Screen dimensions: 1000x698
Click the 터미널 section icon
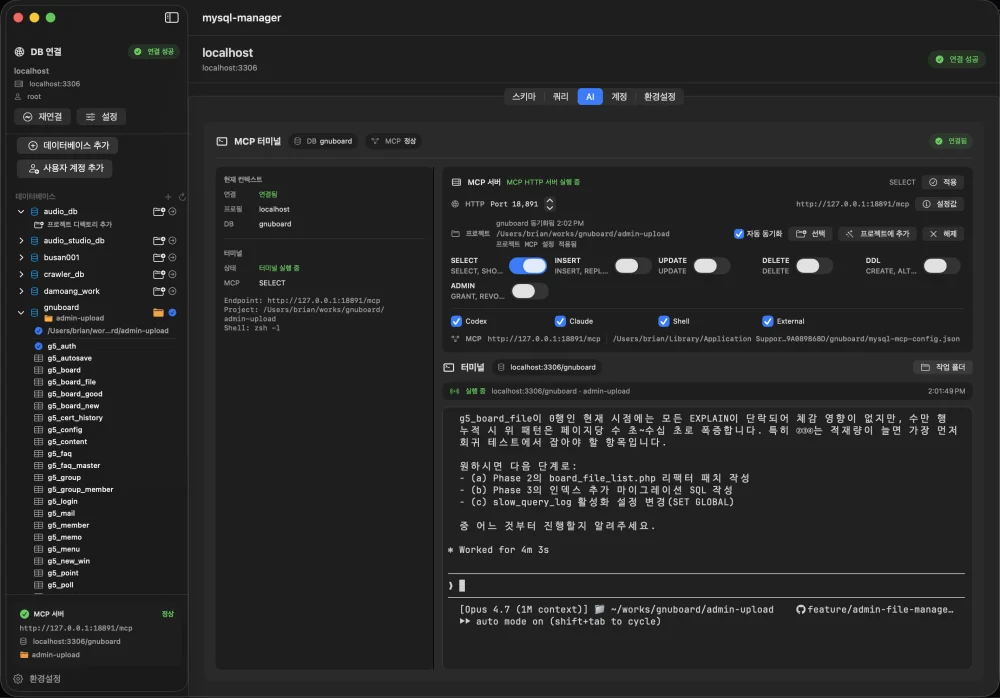tap(449, 367)
